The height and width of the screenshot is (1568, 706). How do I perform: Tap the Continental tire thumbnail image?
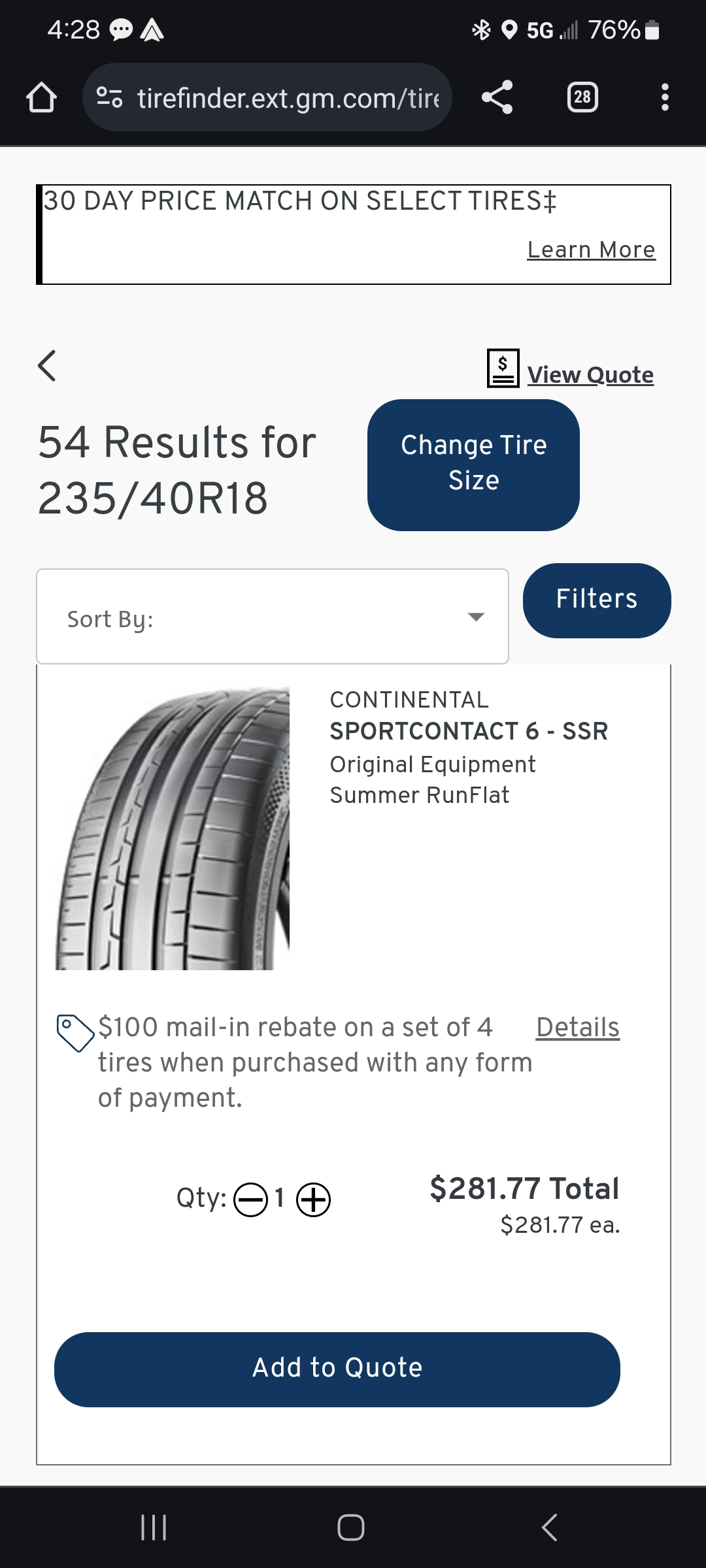point(173,828)
